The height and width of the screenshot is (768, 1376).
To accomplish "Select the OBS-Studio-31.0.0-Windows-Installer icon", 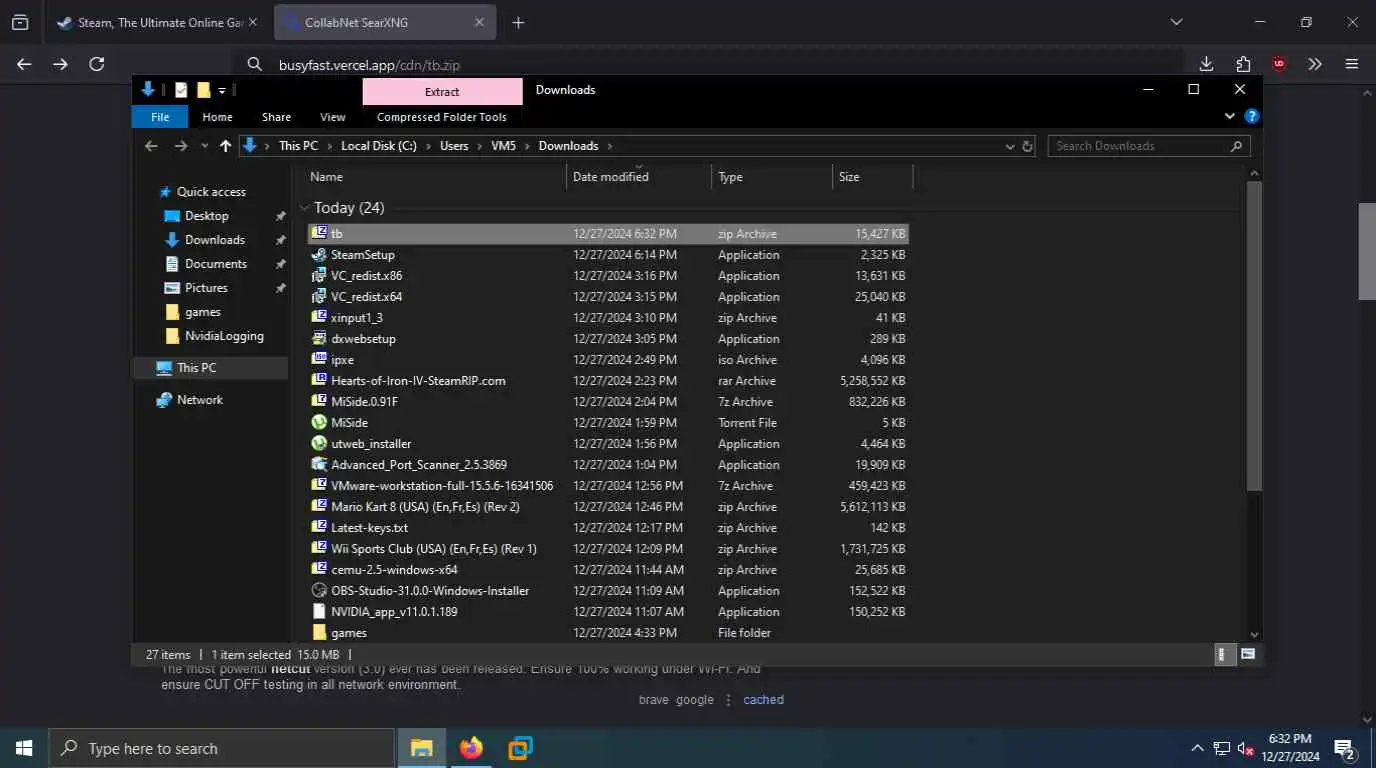I will (319, 591).
